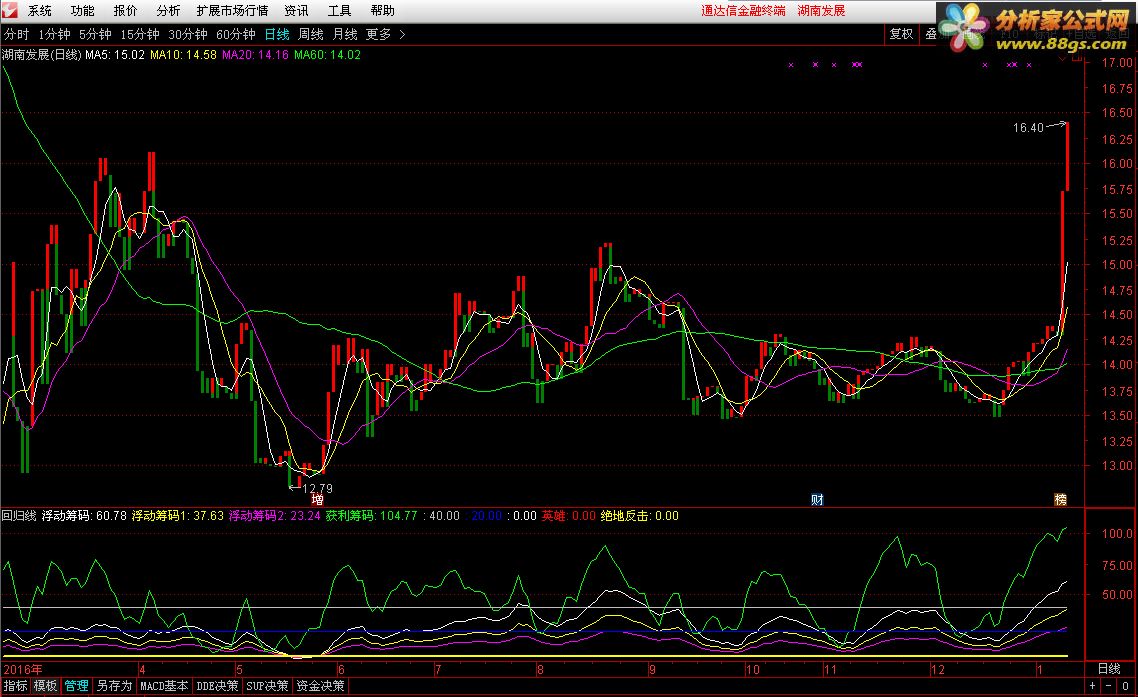Click the 12.79 low price label
Image resolution: width=1138 pixels, height=697 pixels.
click(317, 489)
